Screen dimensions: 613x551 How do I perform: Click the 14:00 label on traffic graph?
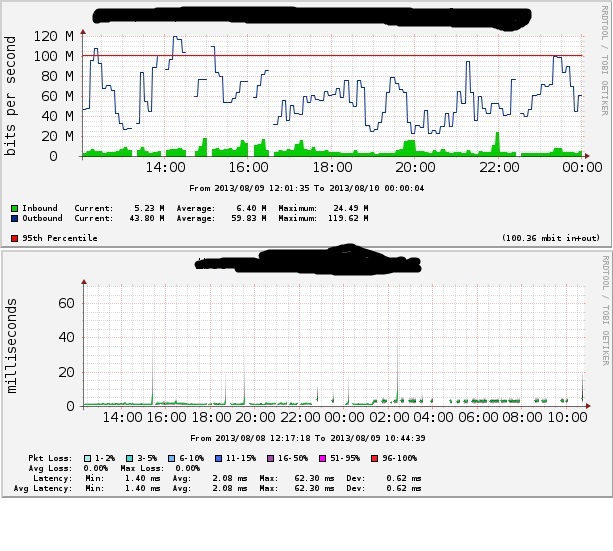pos(165,168)
